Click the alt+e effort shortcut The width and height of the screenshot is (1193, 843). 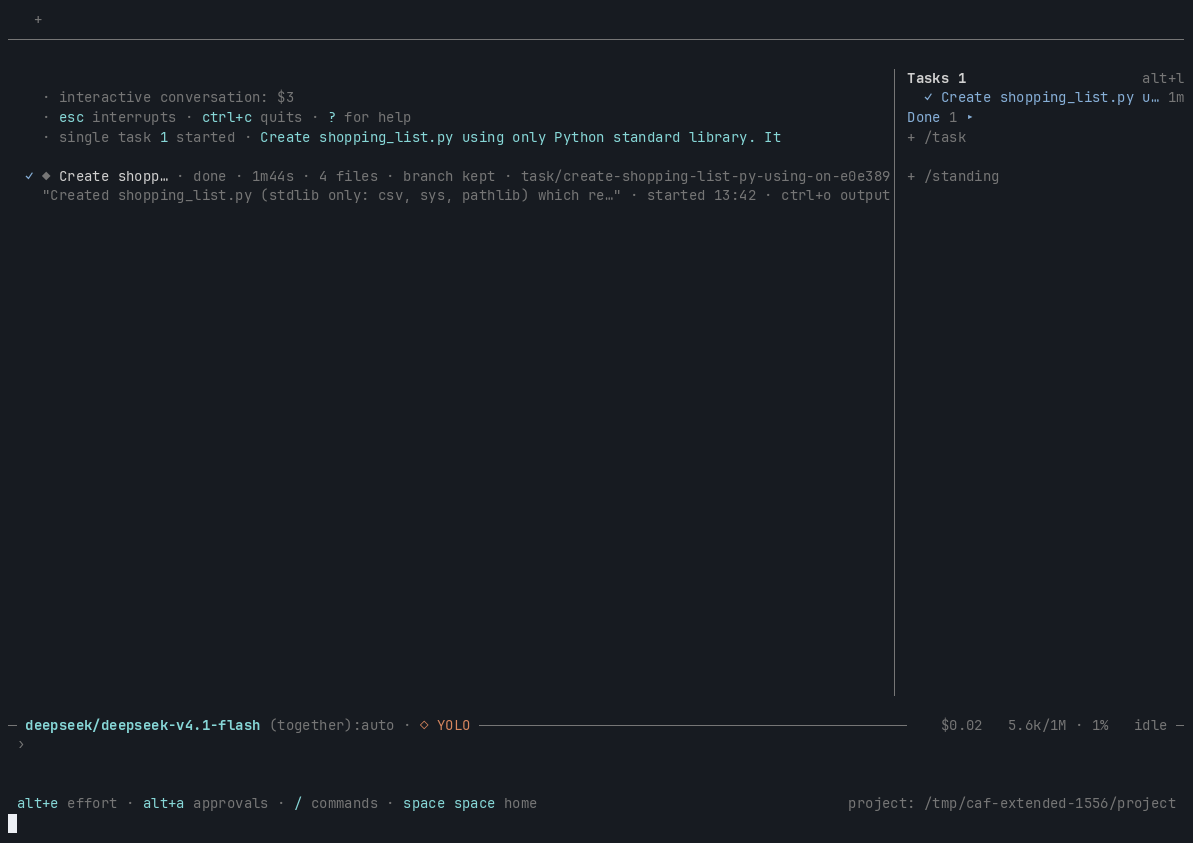click(67, 803)
